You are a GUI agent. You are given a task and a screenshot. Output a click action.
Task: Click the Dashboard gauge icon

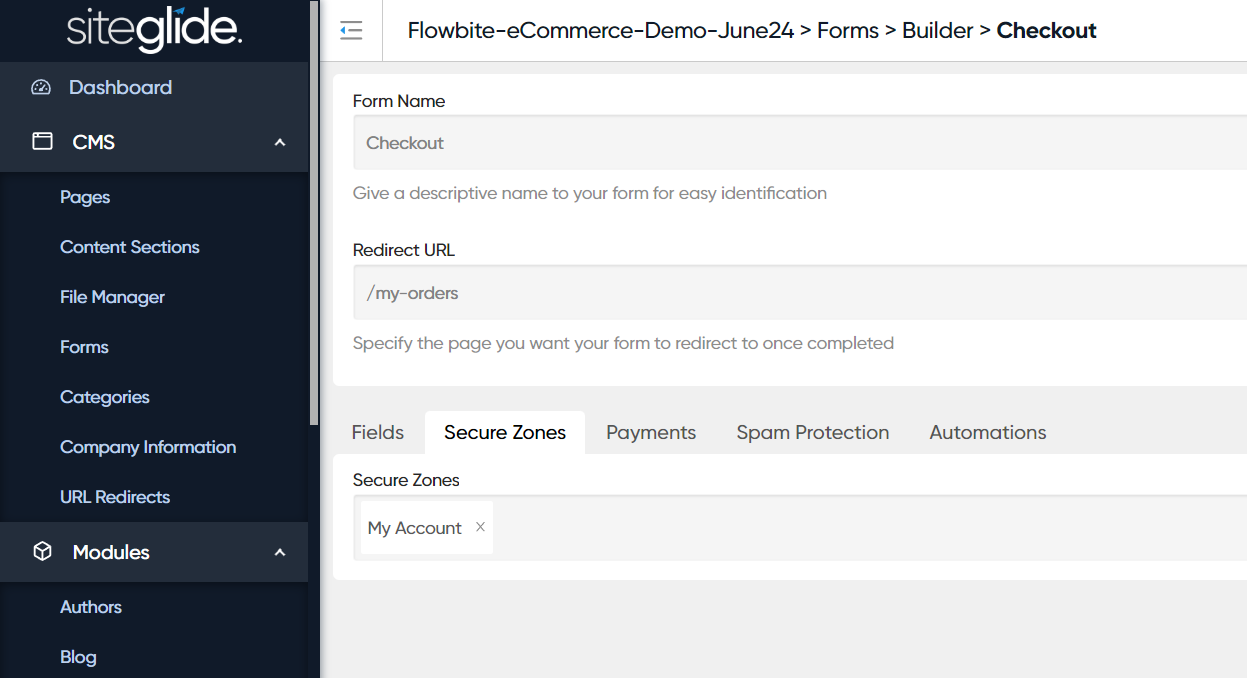41,88
